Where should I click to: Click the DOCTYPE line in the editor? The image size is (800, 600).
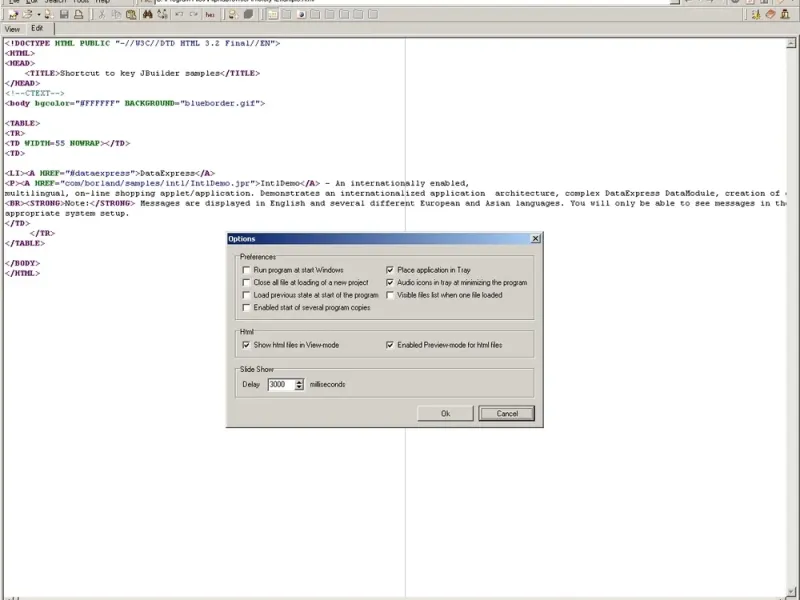142,43
